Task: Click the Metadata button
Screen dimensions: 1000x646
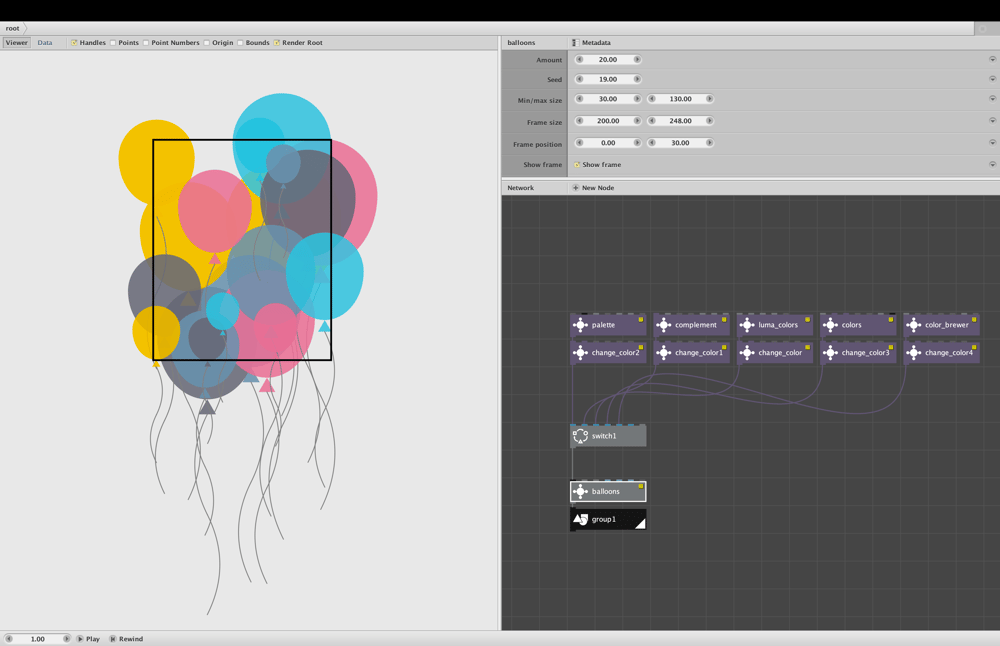Action: (591, 43)
